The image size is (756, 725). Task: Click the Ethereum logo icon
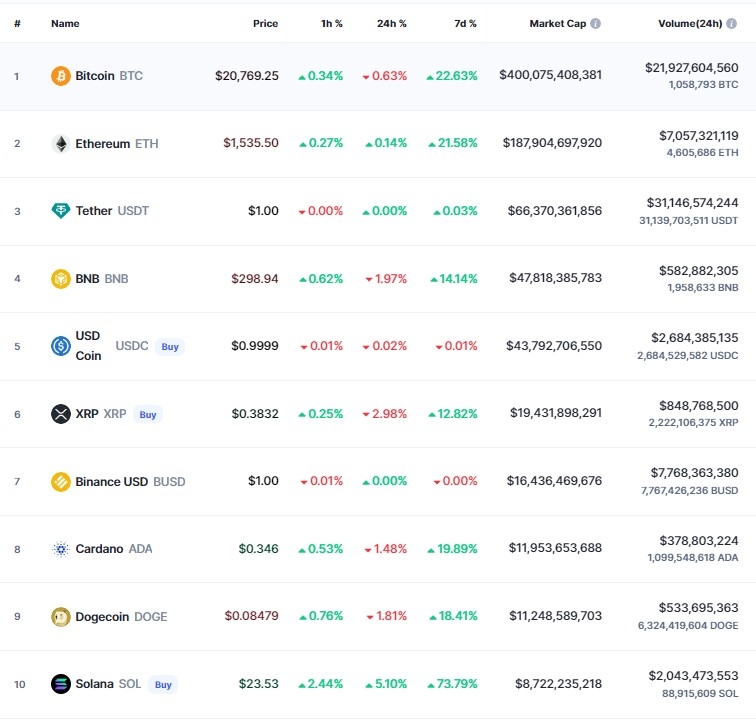click(61, 143)
